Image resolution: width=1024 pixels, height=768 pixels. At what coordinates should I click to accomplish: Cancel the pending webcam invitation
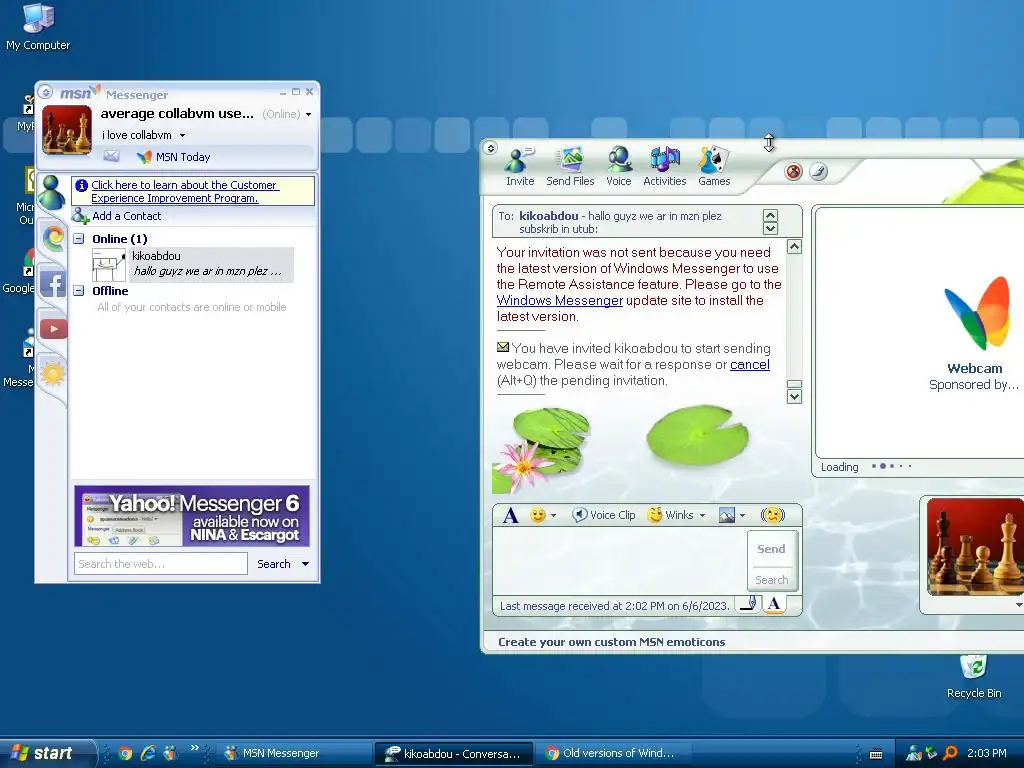(x=750, y=364)
